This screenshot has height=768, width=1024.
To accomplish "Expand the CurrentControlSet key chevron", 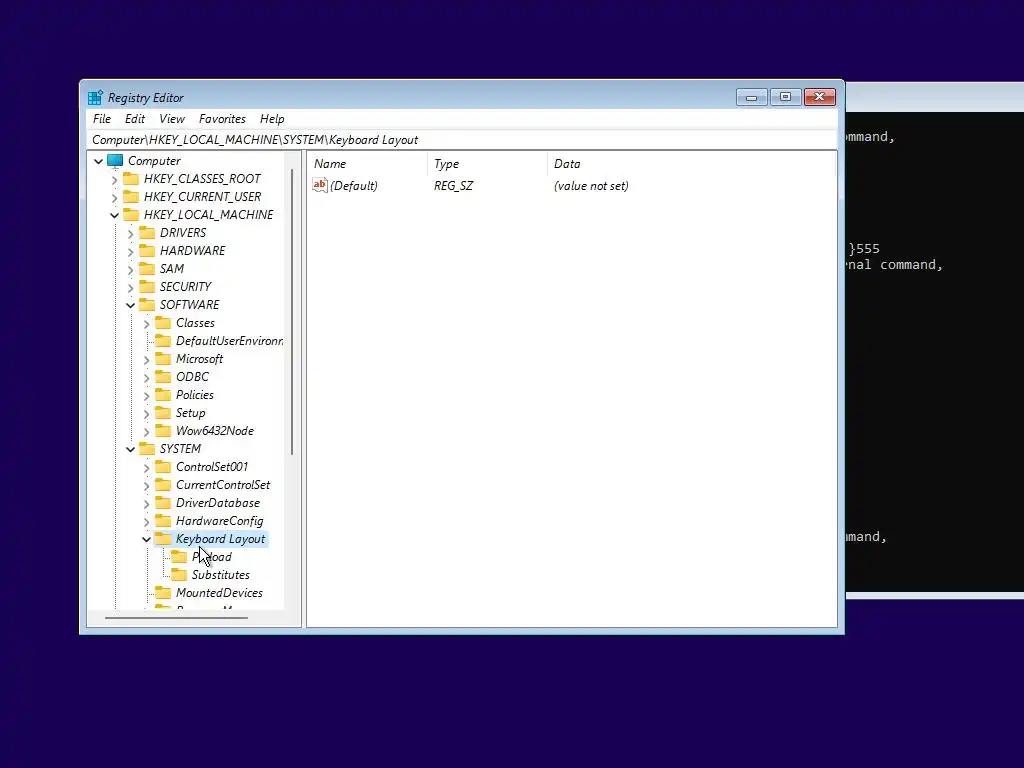I will tap(147, 485).
